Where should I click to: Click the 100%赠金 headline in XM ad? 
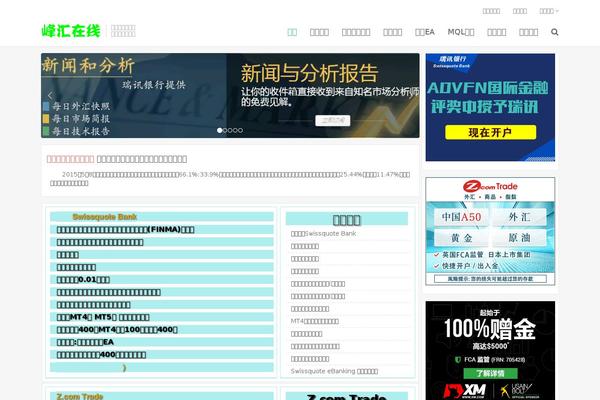tap(490, 329)
